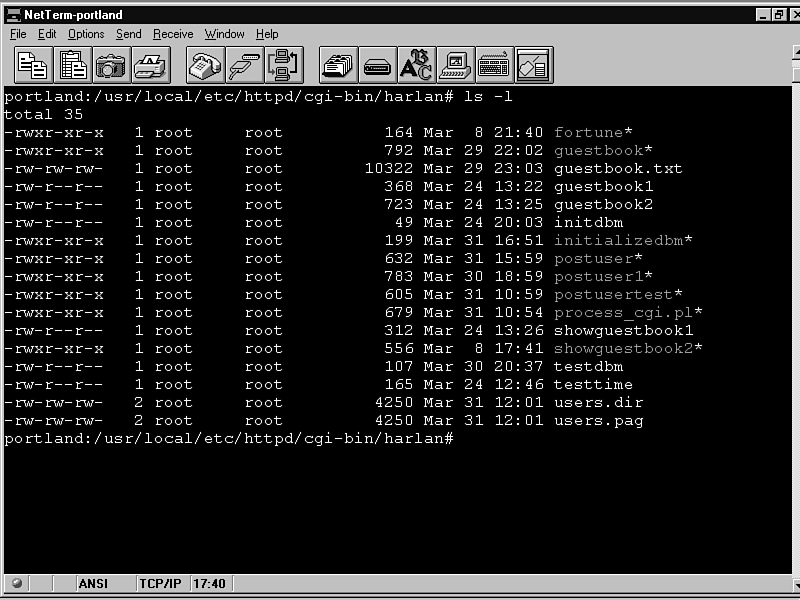Open the Window menu

[224, 34]
